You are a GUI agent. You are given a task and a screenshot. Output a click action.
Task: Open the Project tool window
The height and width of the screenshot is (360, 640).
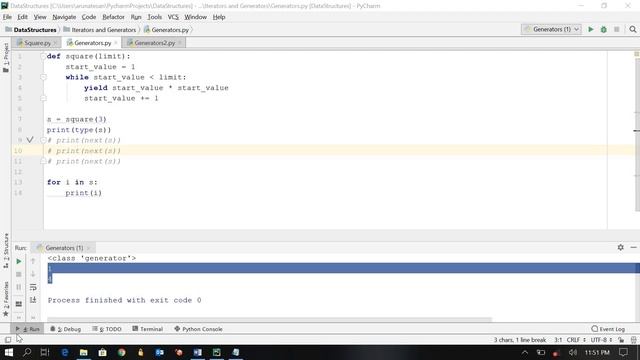(6, 58)
